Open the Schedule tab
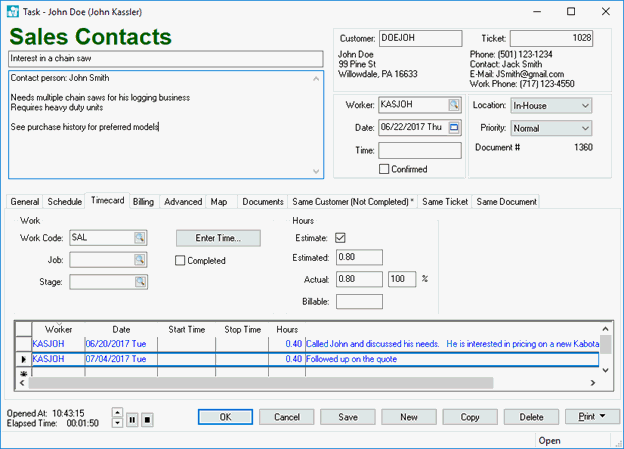This screenshot has width=624, height=449. coord(65,202)
